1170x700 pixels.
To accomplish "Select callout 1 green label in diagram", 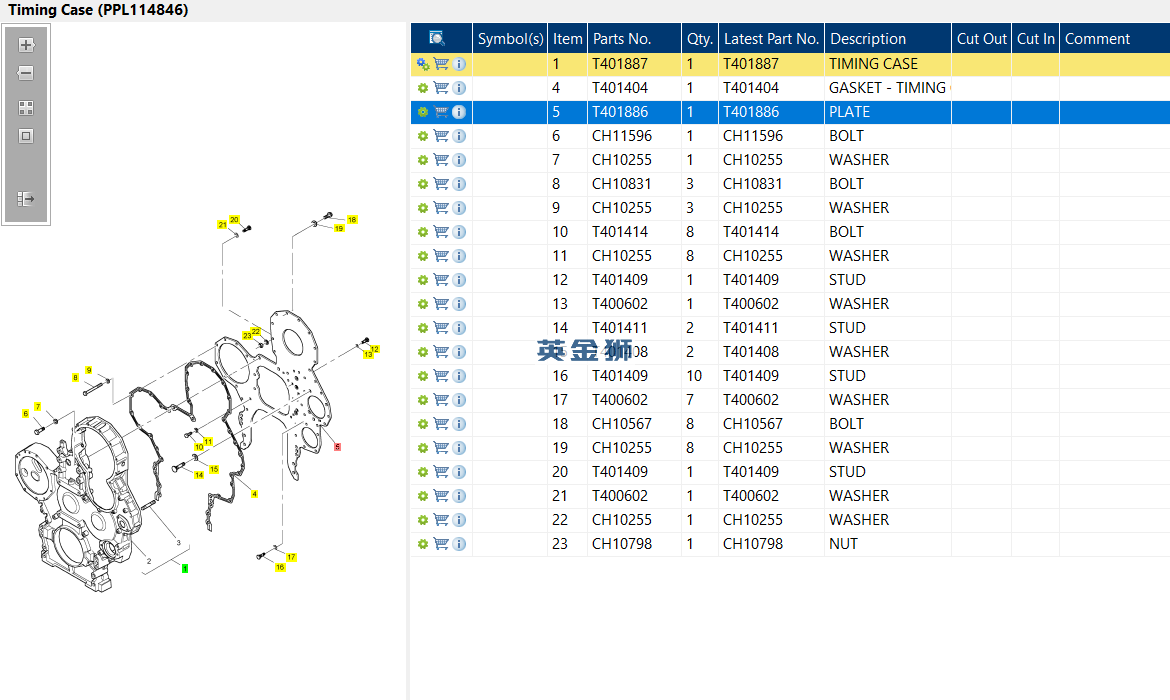I will 185,569.
